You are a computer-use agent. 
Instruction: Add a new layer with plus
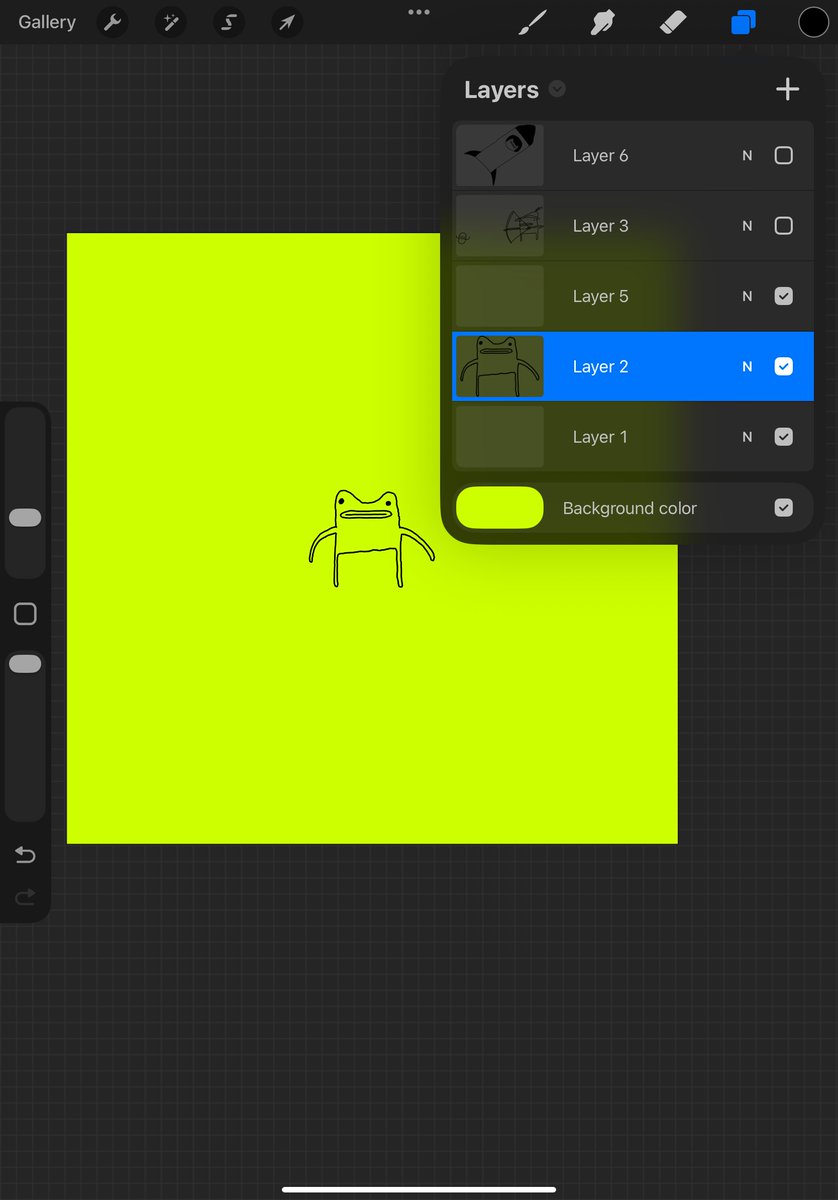[x=788, y=89]
